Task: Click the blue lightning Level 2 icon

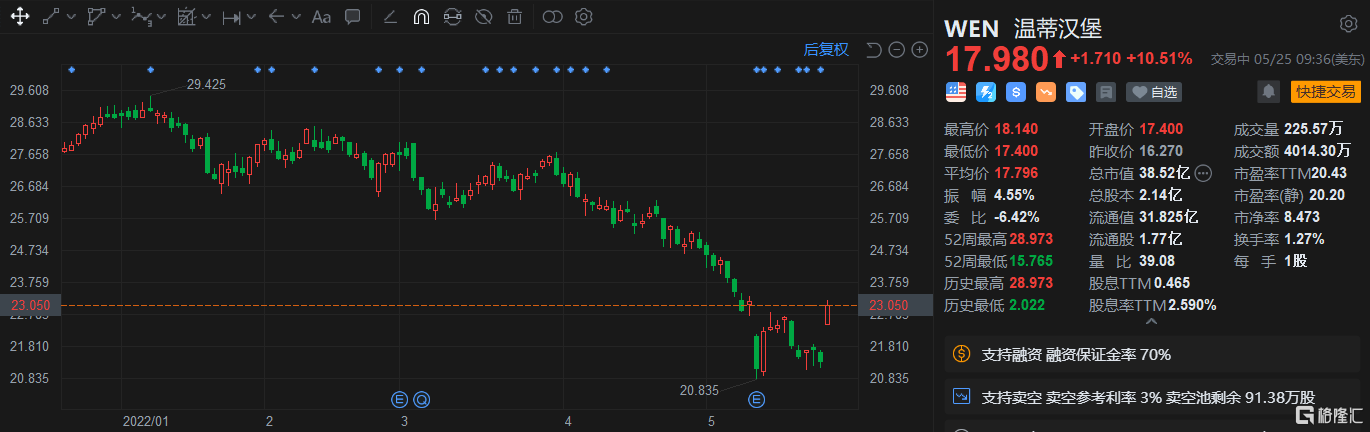Action: [x=986, y=92]
